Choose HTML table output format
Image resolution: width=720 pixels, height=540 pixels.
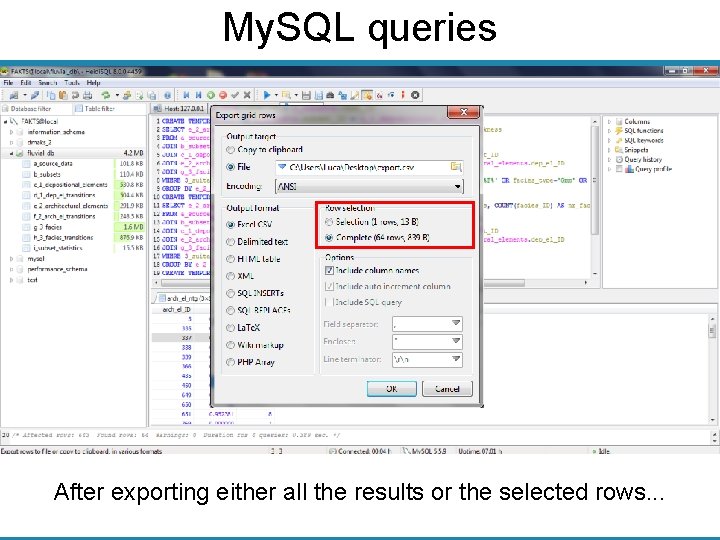[231, 259]
